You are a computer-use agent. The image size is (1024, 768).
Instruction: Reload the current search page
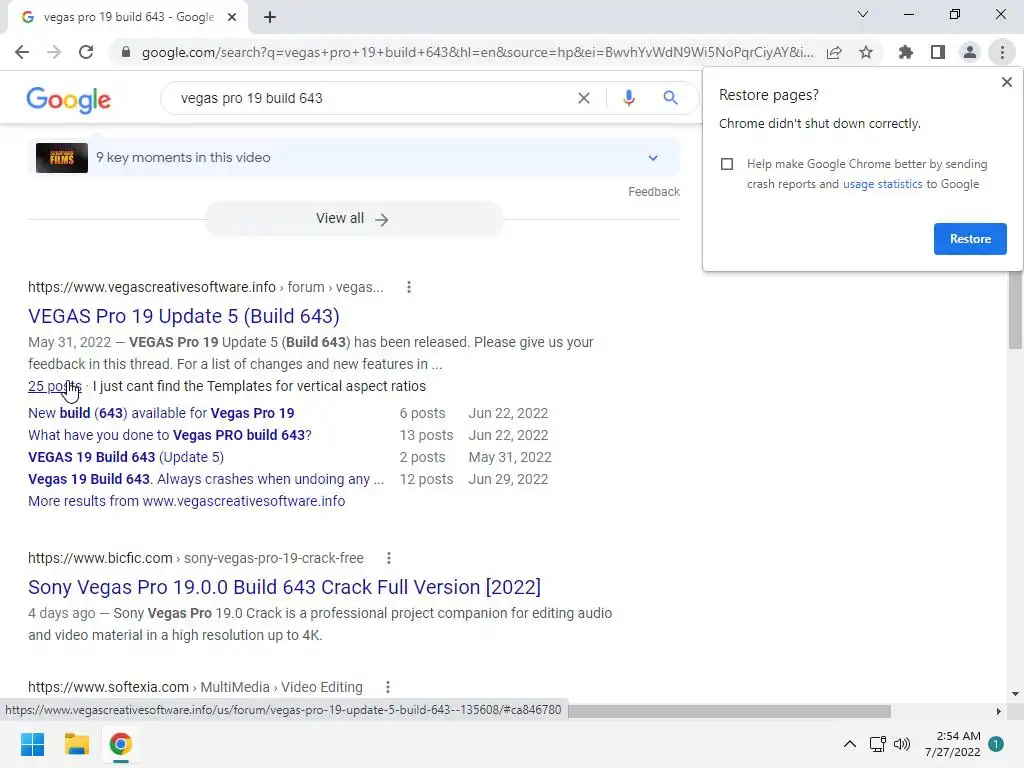tap(86, 52)
